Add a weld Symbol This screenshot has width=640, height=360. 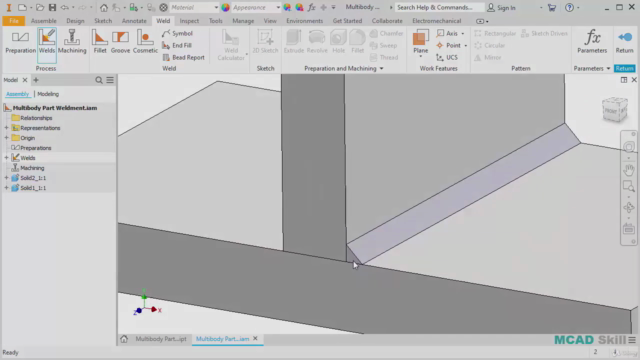[x=177, y=33]
